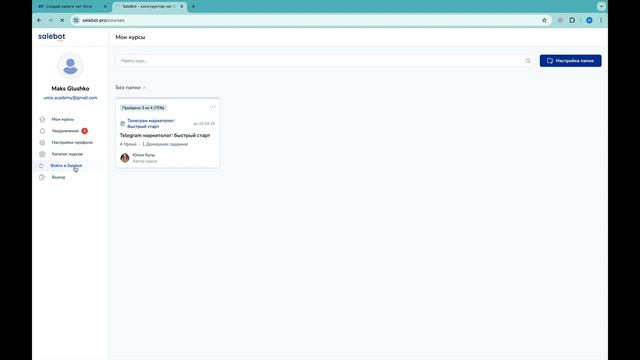Open Настройки профиля in the sidebar

point(72,142)
